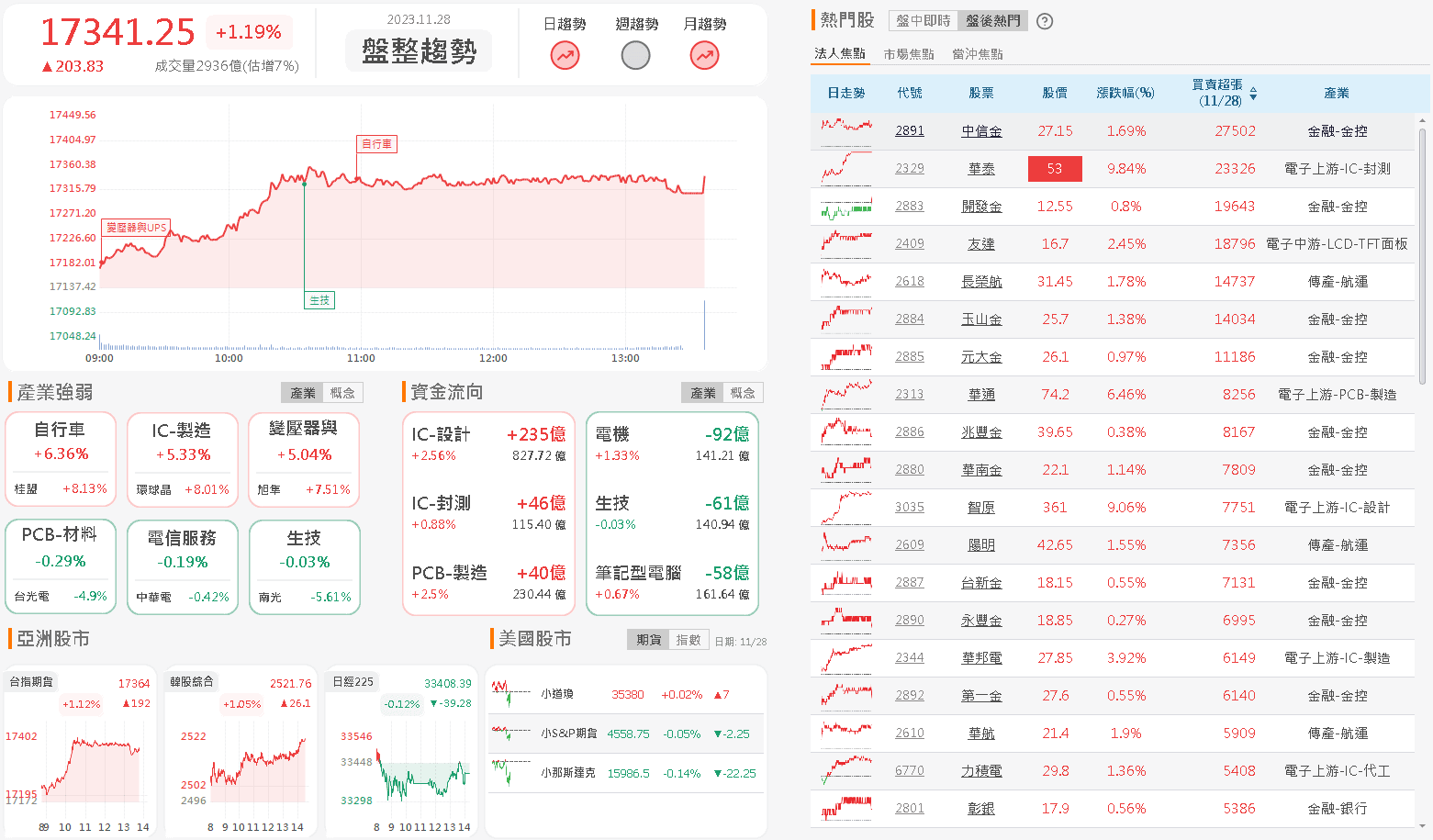Click the scrollbar down arrow in table
The width and height of the screenshot is (1433, 840).
[x=1423, y=826]
